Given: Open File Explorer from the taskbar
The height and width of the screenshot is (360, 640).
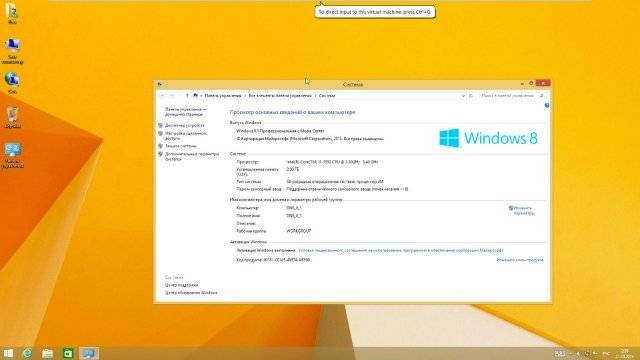Looking at the screenshot, I should pos(47,353).
